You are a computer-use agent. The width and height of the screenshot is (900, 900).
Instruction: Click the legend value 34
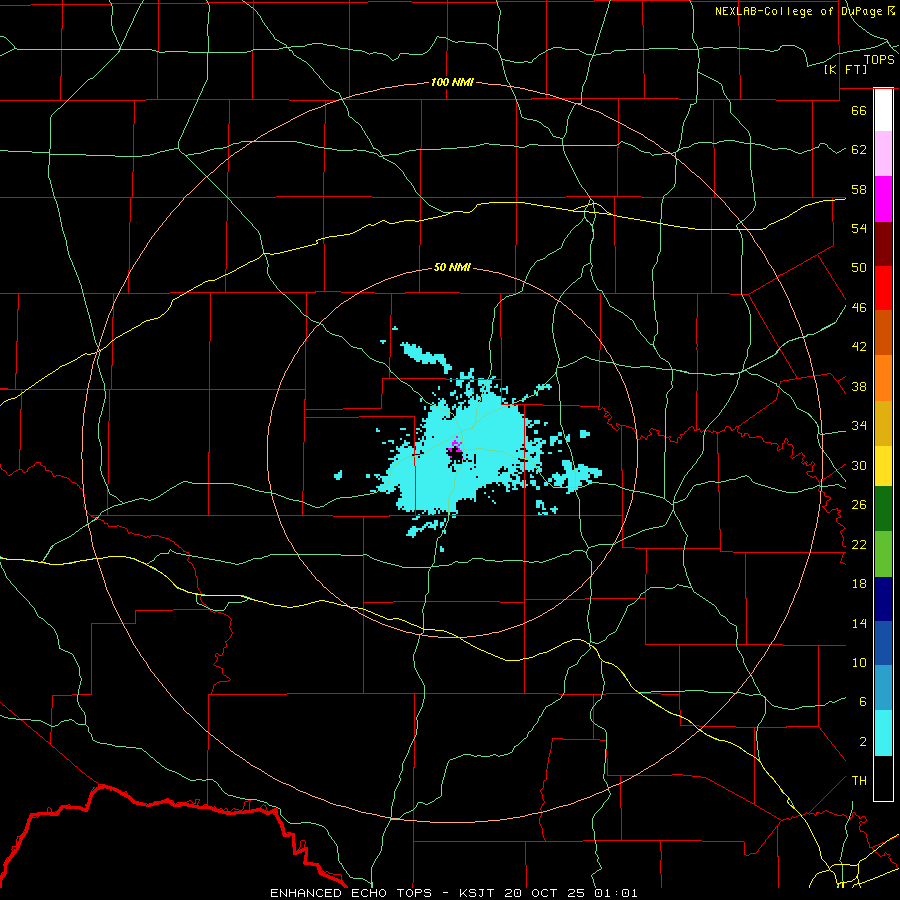[859, 426]
